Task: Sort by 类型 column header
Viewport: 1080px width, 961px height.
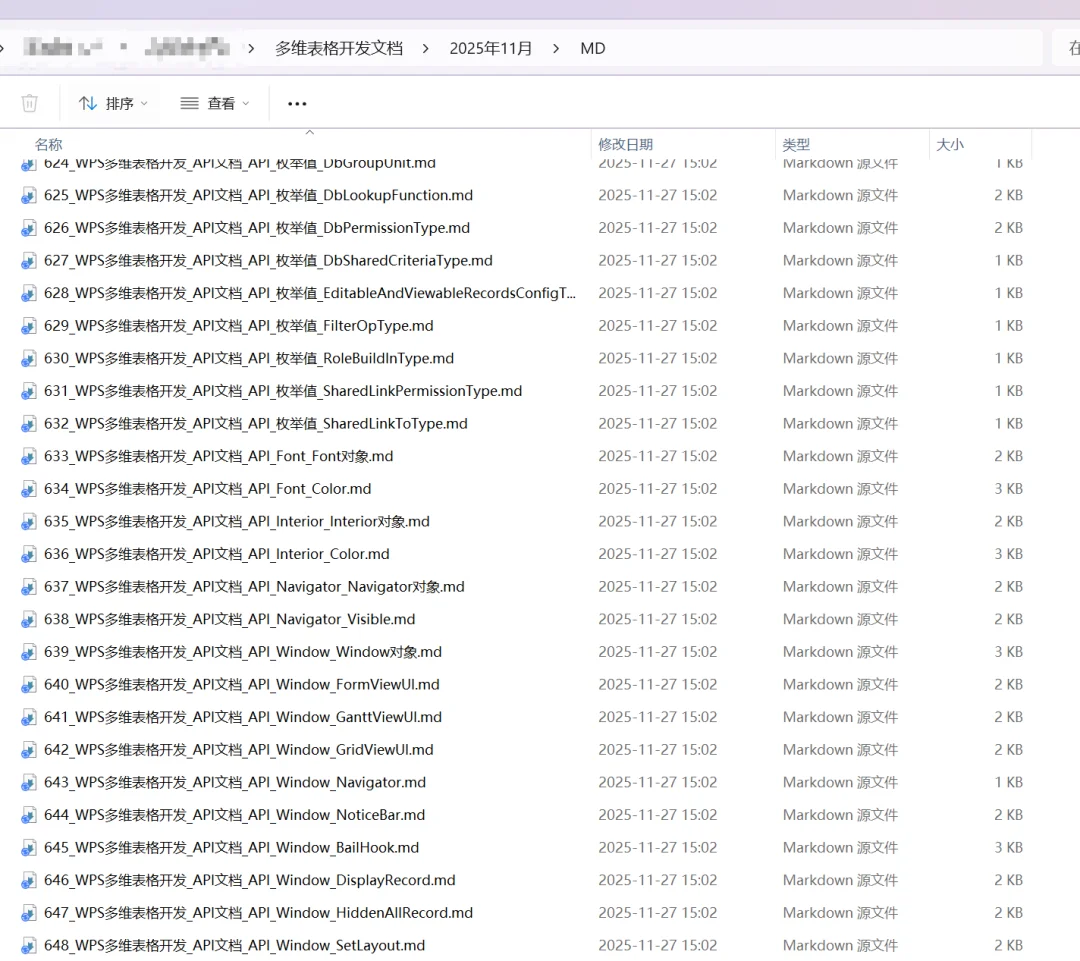Action: [796, 145]
